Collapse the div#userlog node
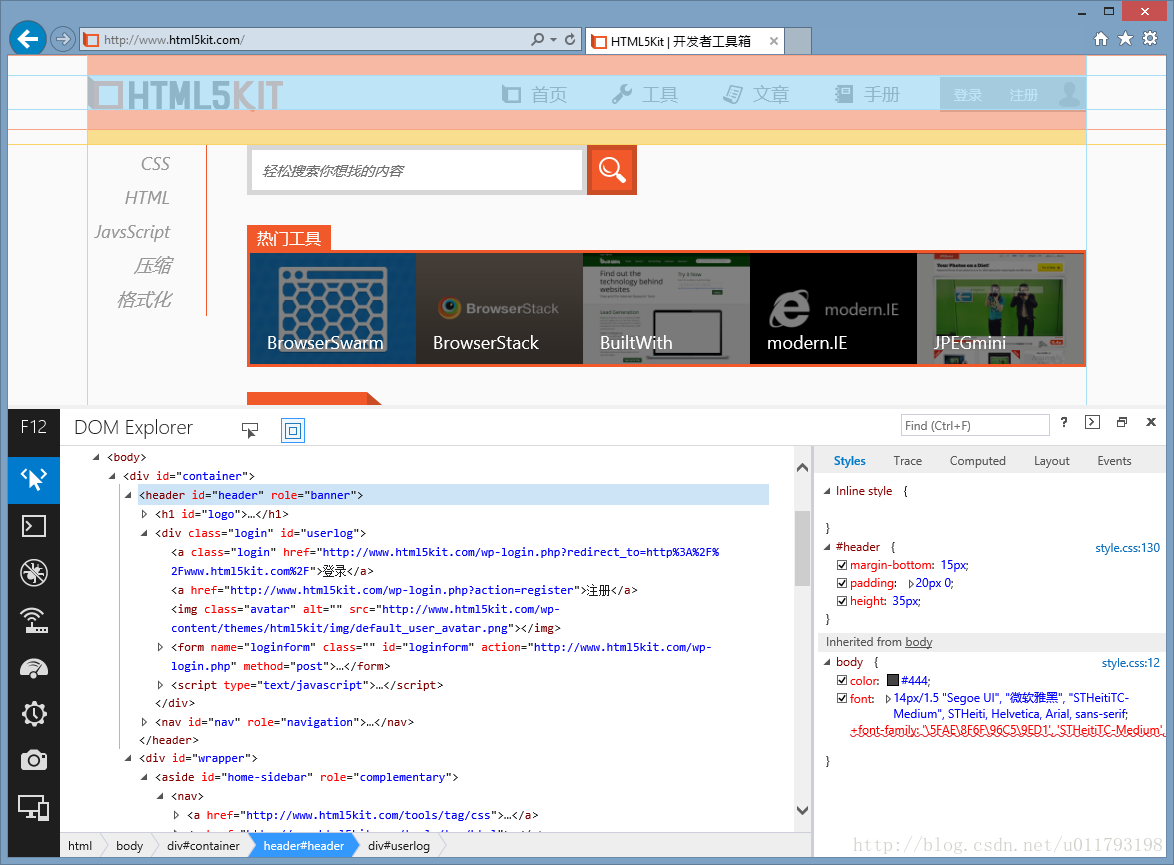The height and width of the screenshot is (865, 1174). click(x=145, y=533)
